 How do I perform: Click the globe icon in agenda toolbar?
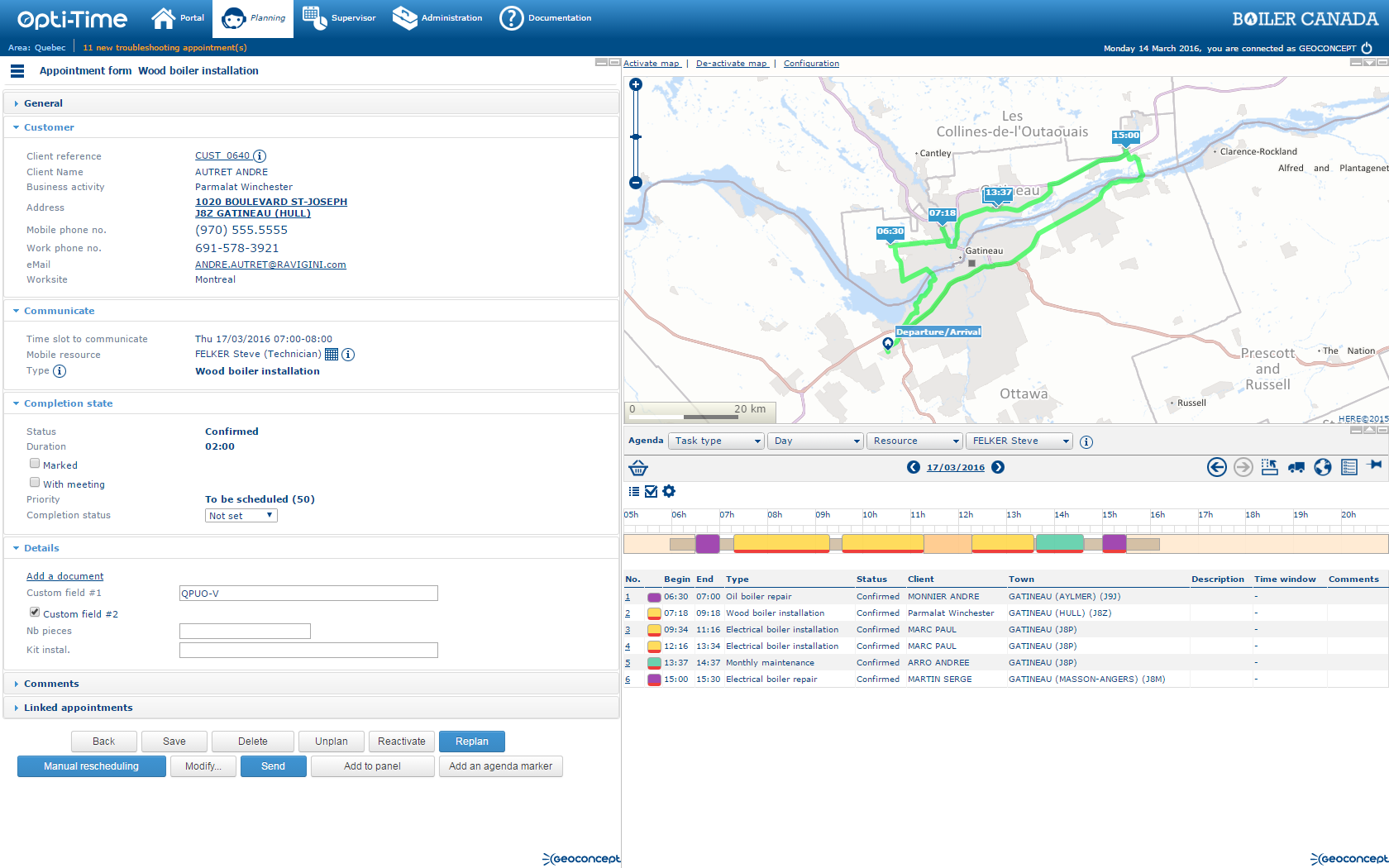tap(1323, 468)
